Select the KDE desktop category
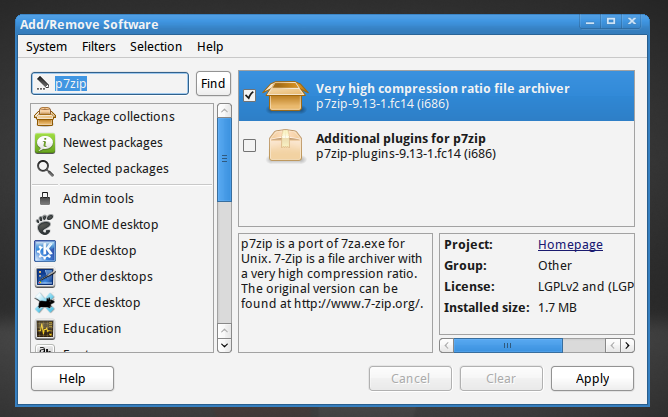Screen dimensions: 668x417 (122, 250)
